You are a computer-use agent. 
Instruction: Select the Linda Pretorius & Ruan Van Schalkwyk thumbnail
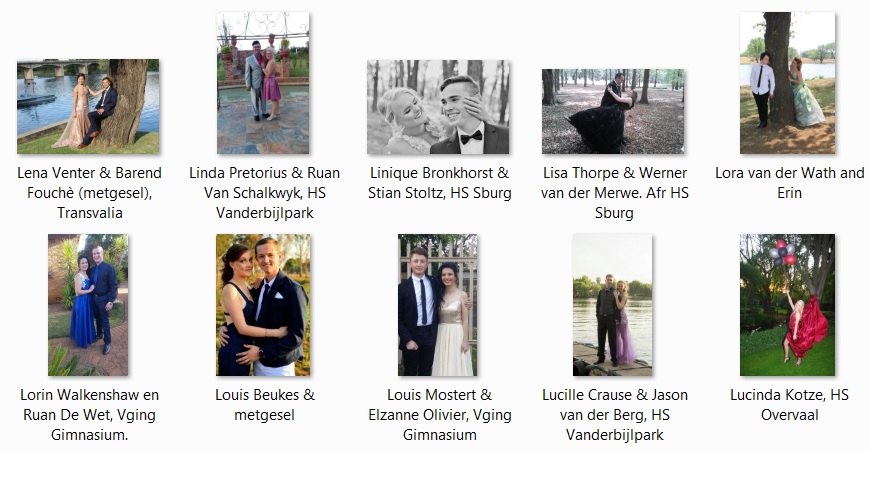pyautogui.click(x=263, y=83)
